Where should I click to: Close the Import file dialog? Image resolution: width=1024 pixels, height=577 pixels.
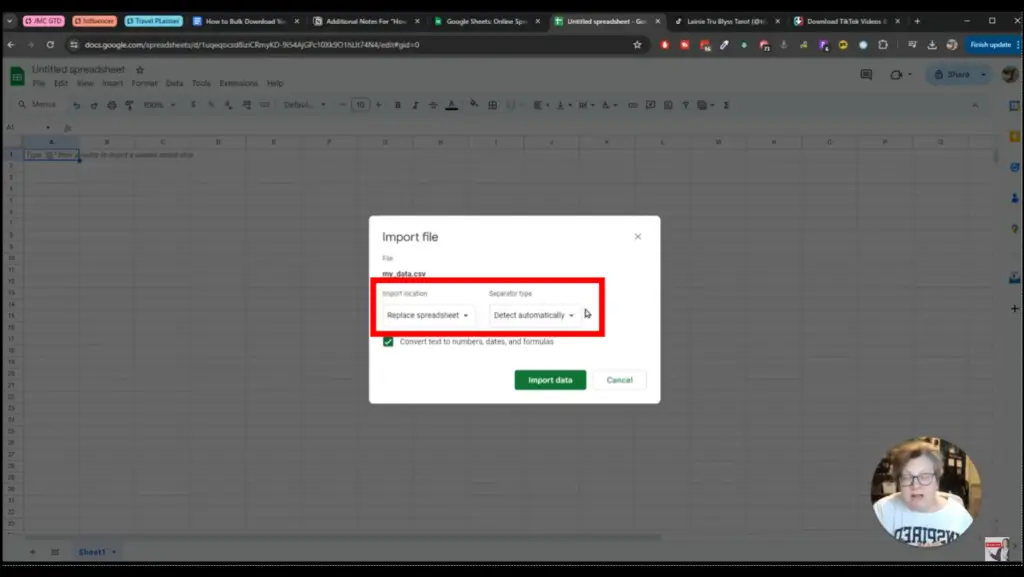[637, 236]
